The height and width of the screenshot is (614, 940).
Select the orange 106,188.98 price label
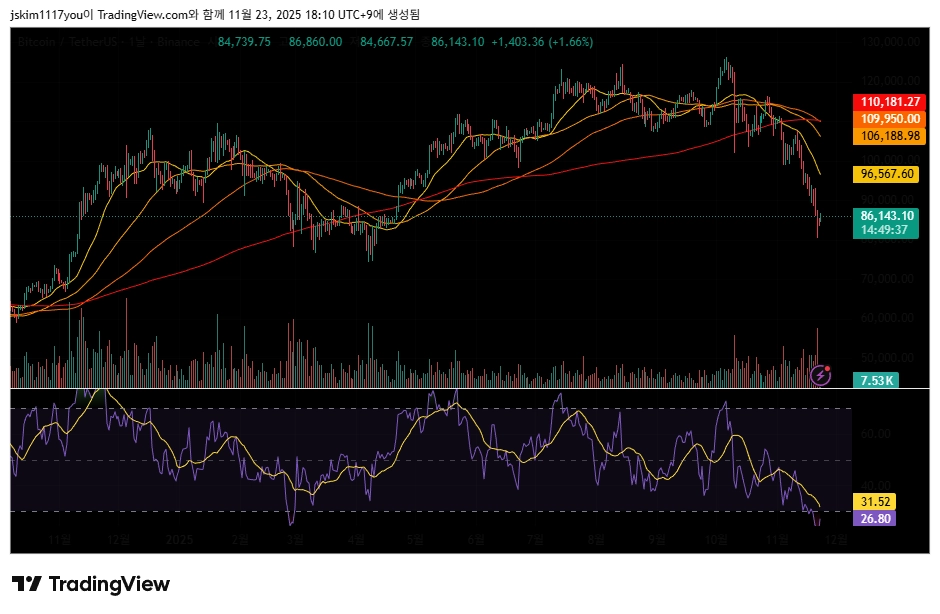coord(890,136)
